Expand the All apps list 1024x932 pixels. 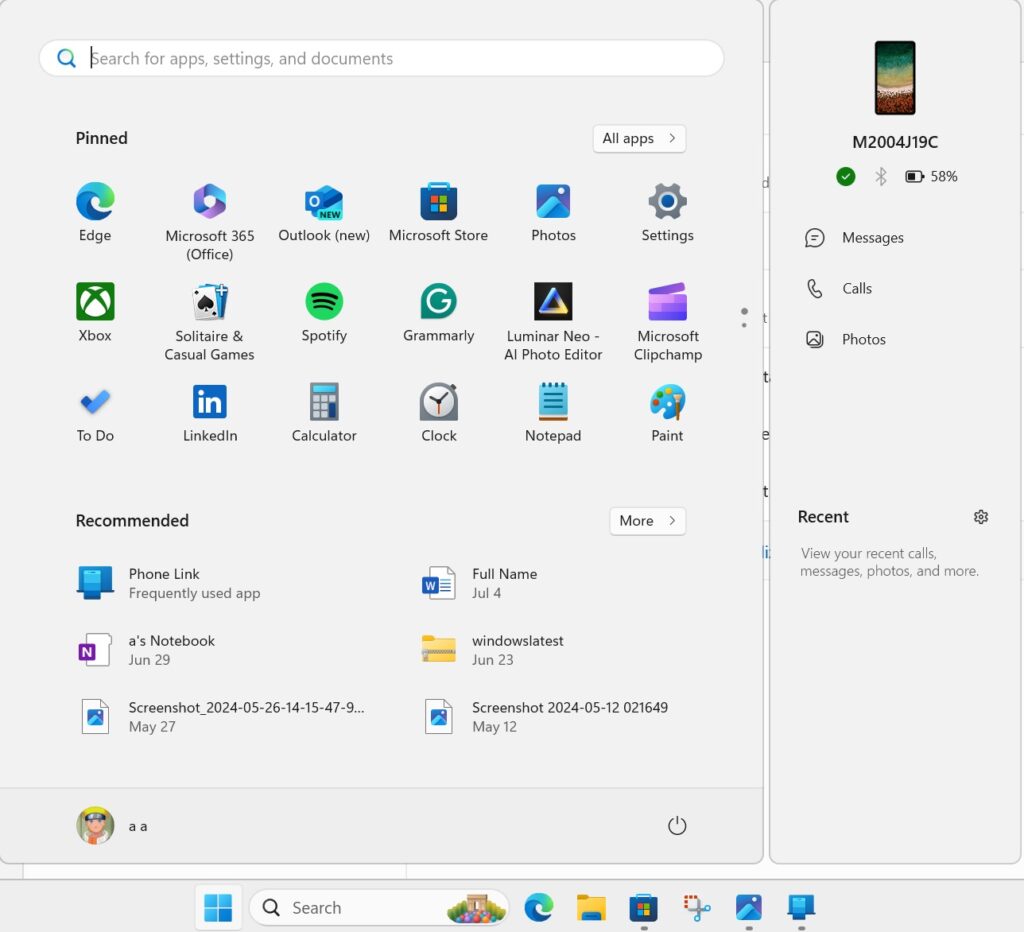(639, 138)
